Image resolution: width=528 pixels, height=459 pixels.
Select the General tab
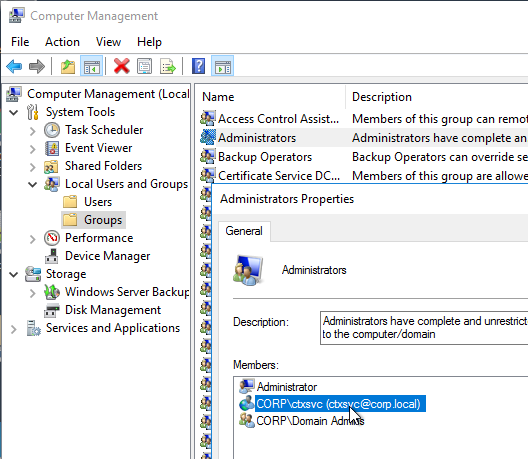point(244,231)
